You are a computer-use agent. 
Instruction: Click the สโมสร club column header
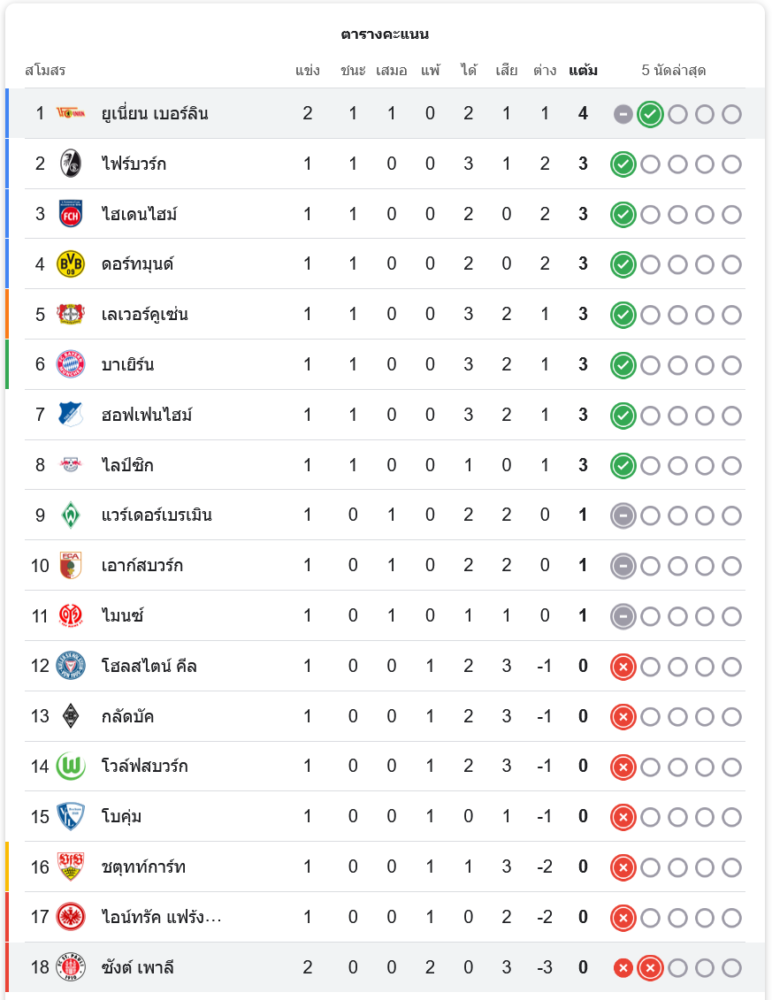click(45, 71)
